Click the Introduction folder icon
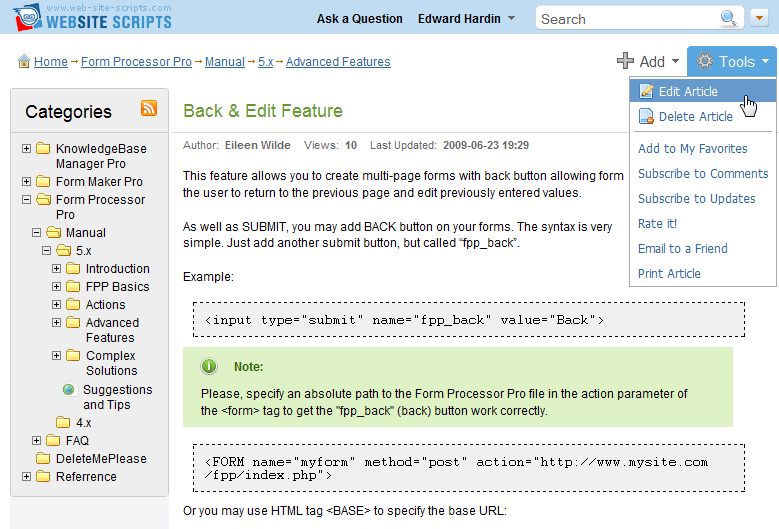This screenshot has height=529, width=779. point(73,268)
